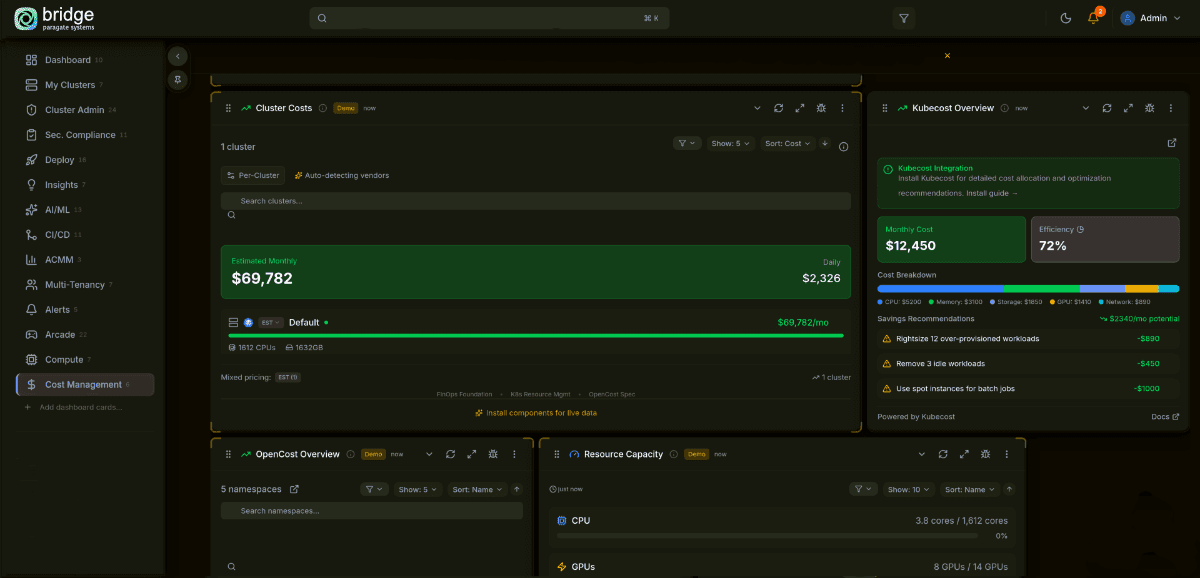The image size is (1200, 578).
Task: Select Cost Management in sidebar
Action: [x=85, y=385]
